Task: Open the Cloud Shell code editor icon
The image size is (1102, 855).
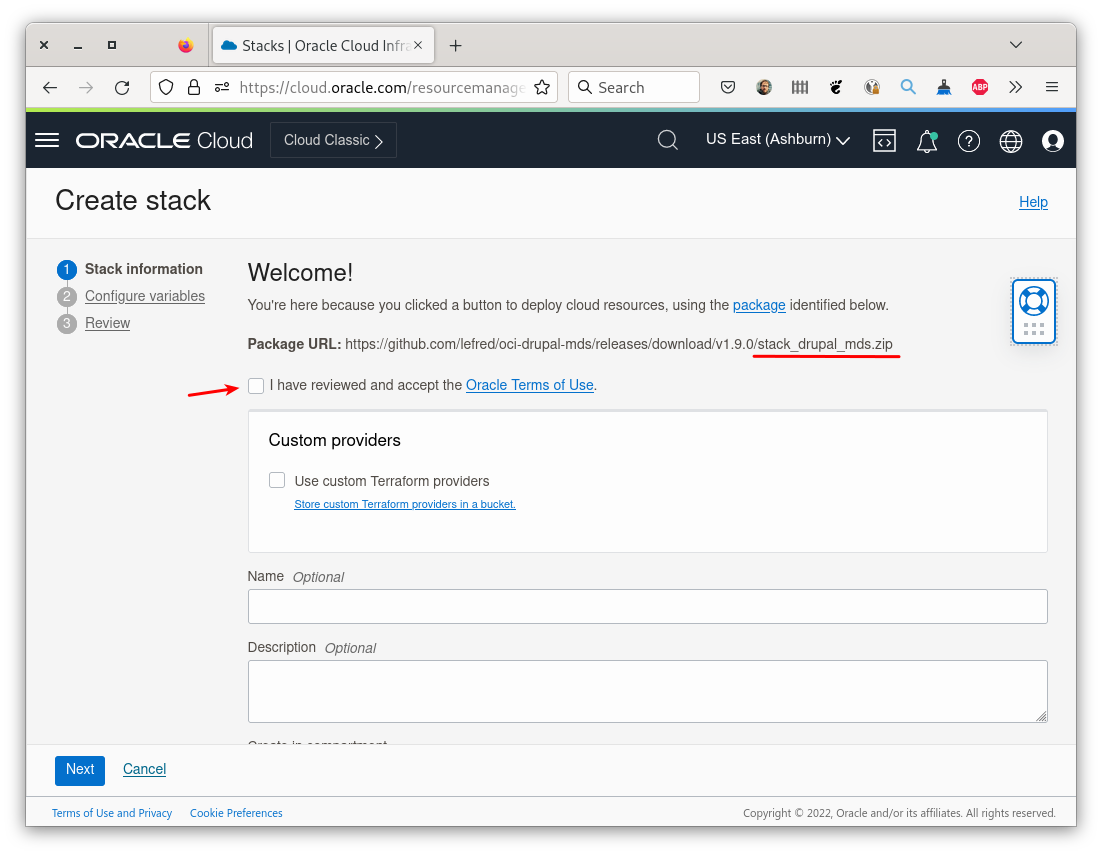Action: (x=884, y=140)
